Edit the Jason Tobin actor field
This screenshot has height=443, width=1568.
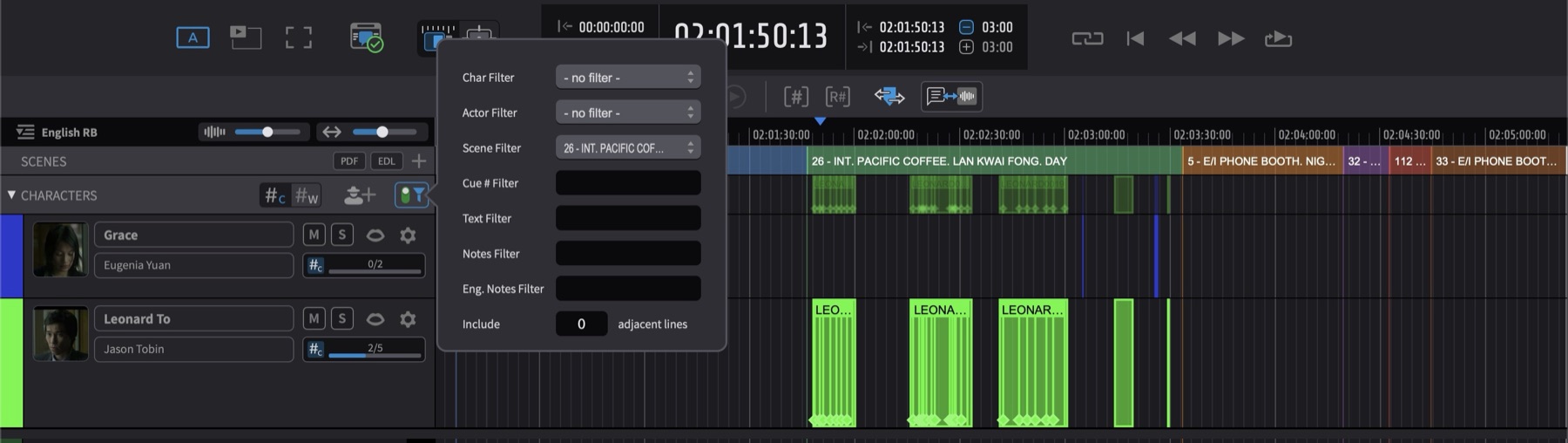pos(193,349)
